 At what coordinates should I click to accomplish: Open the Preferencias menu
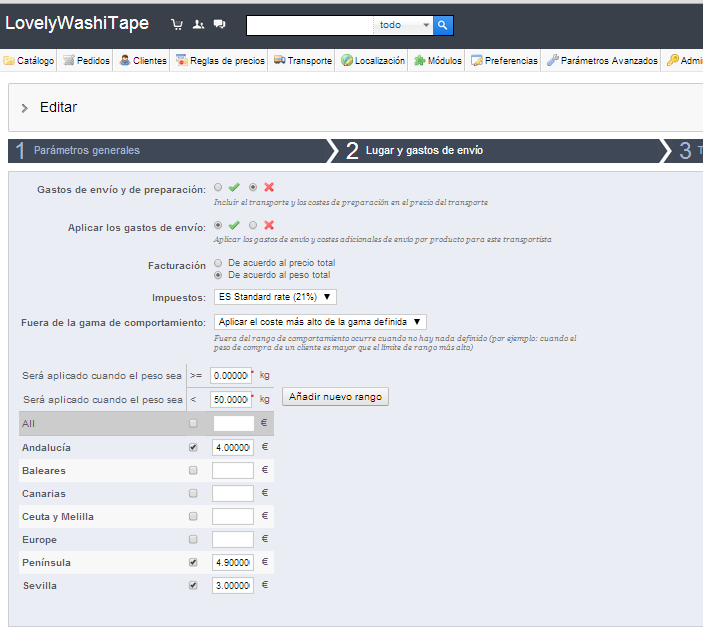pyautogui.click(x=504, y=61)
